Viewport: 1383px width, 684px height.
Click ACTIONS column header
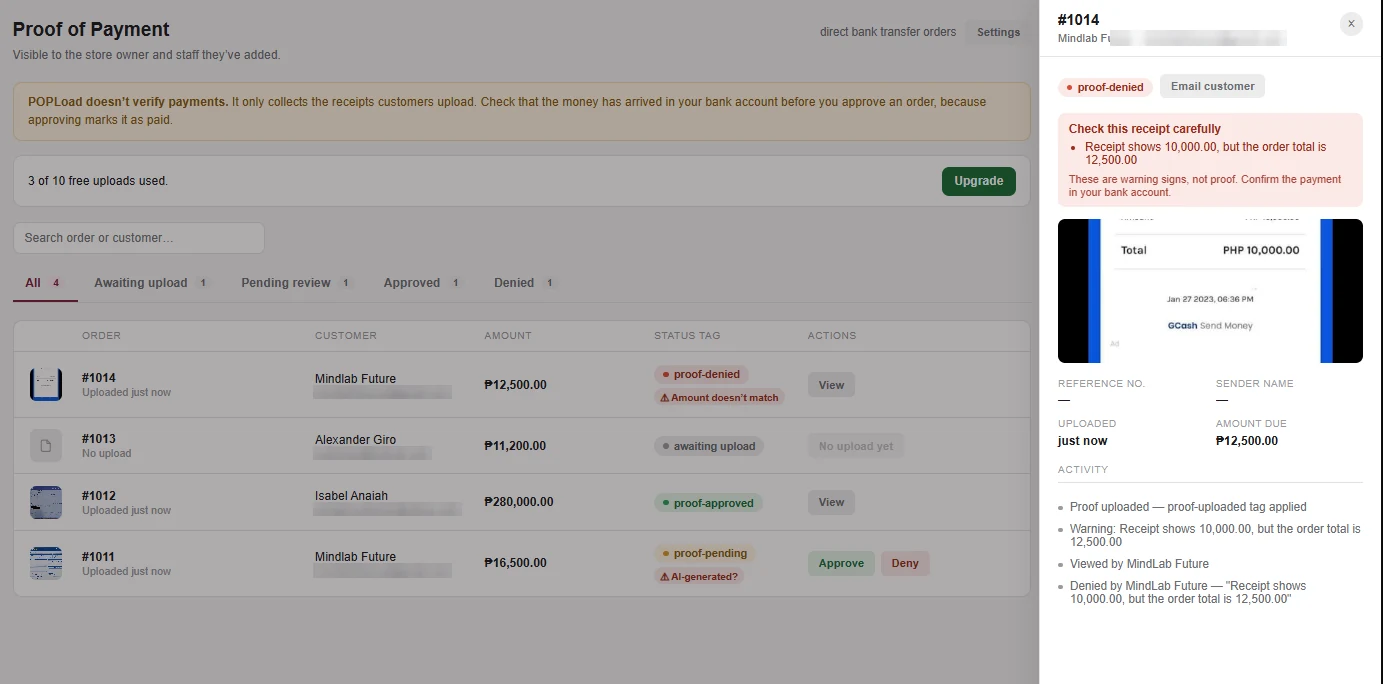pyautogui.click(x=832, y=336)
